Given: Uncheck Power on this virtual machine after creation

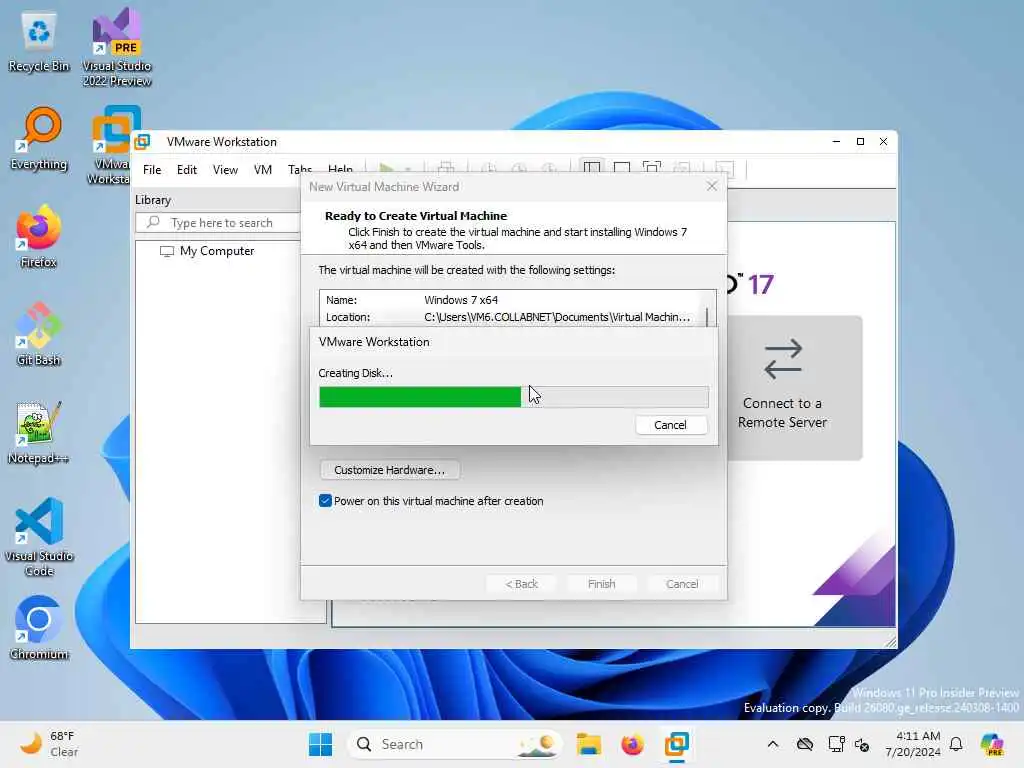Looking at the screenshot, I should click(x=325, y=501).
